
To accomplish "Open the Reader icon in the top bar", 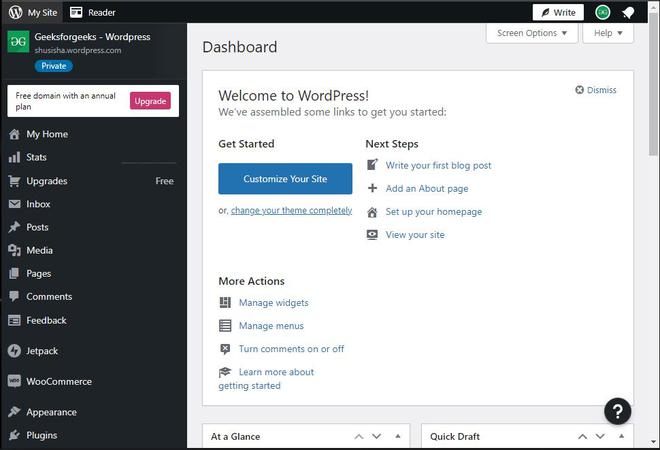I will pyautogui.click(x=76, y=12).
